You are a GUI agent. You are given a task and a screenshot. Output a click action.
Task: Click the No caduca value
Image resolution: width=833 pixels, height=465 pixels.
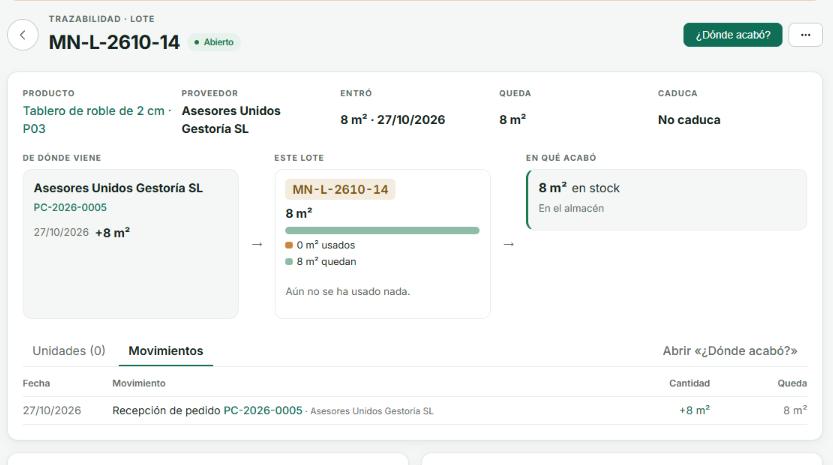[x=689, y=120]
